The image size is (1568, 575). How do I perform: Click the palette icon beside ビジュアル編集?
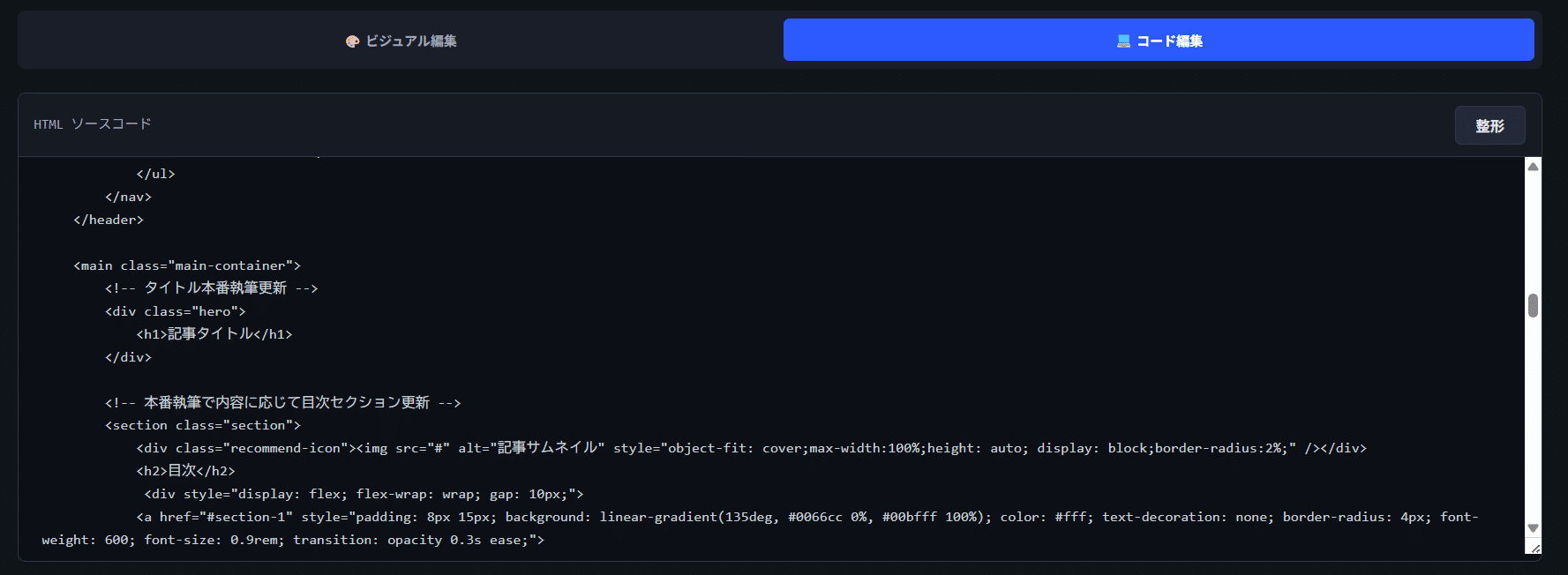[x=352, y=41]
